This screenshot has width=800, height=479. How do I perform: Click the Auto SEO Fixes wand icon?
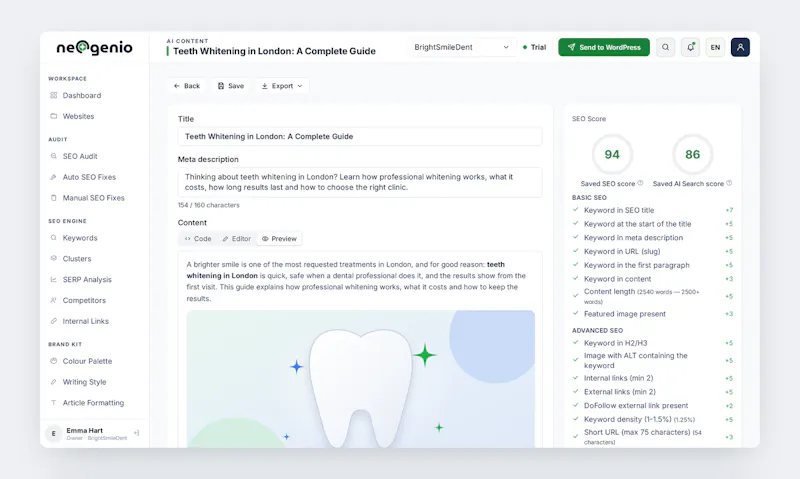coord(54,177)
